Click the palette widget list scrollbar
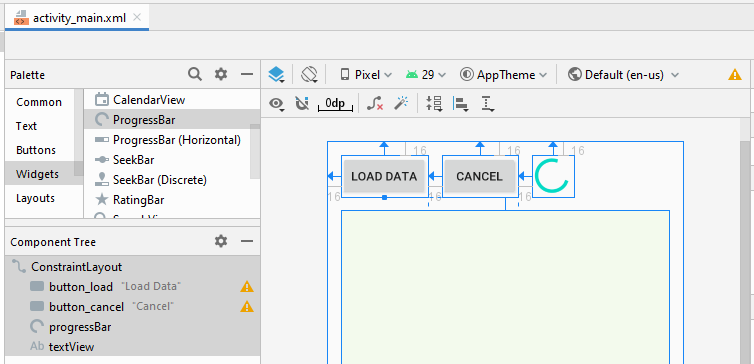754x364 pixels. 255,151
